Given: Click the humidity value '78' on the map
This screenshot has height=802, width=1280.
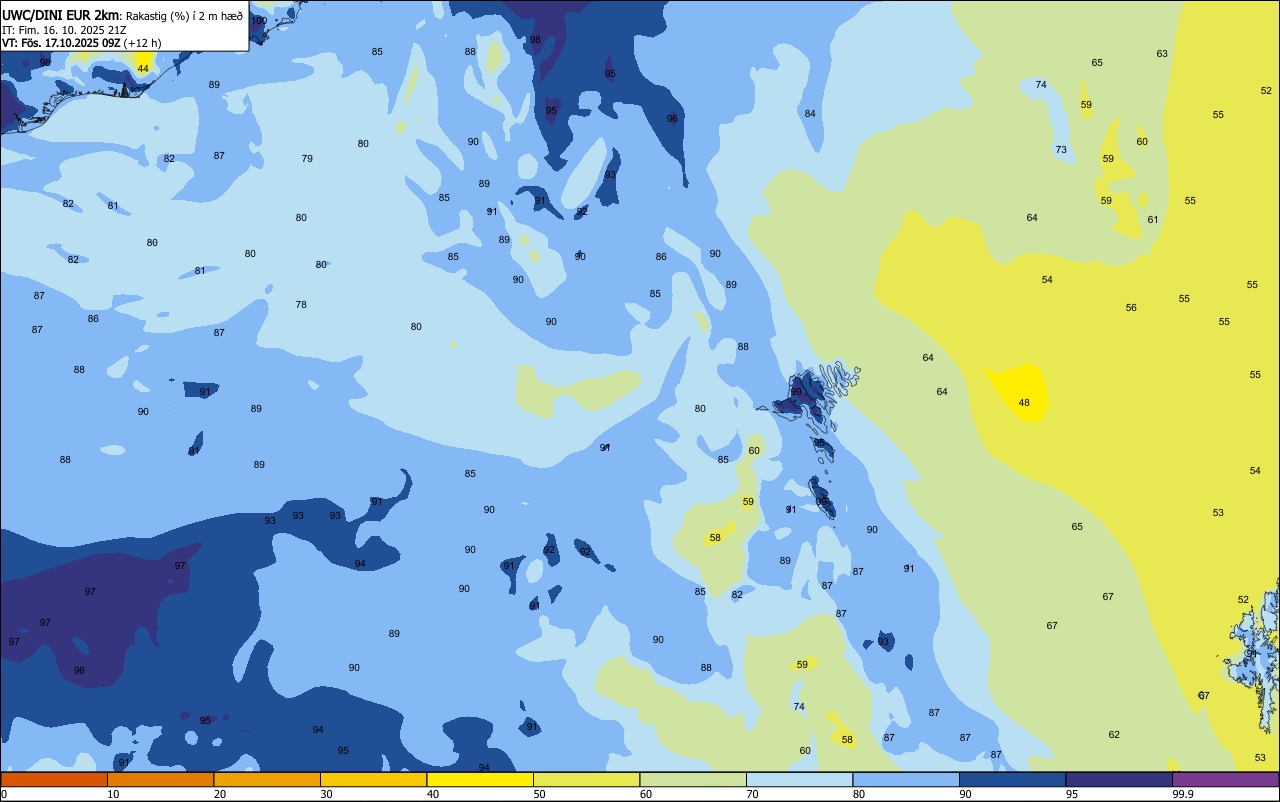Looking at the screenshot, I should point(301,305).
